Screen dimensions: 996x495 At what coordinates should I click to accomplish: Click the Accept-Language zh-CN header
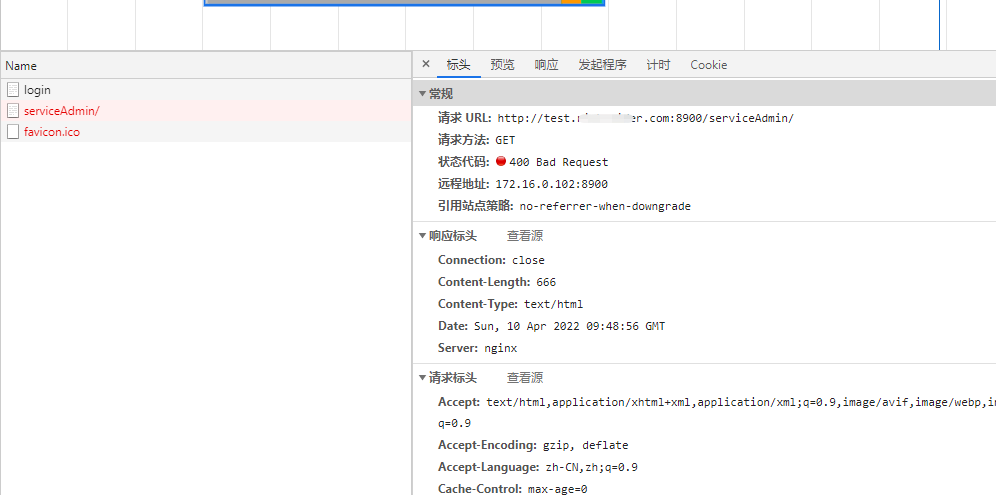pos(537,468)
